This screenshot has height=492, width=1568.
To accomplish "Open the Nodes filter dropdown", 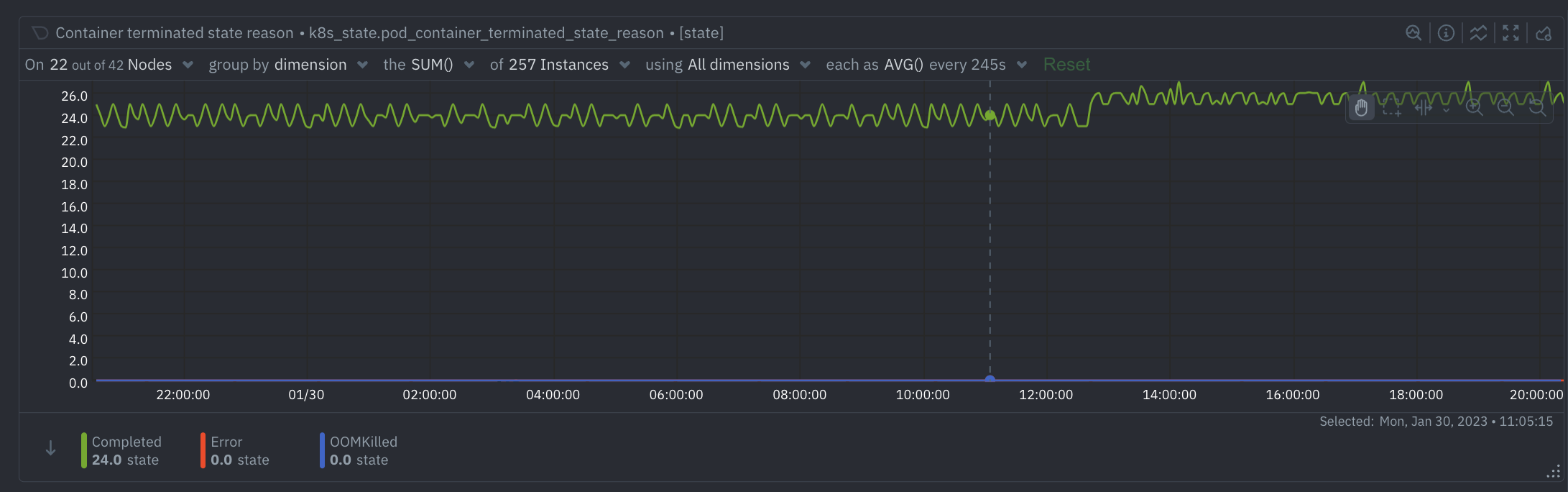I will point(109,65).
